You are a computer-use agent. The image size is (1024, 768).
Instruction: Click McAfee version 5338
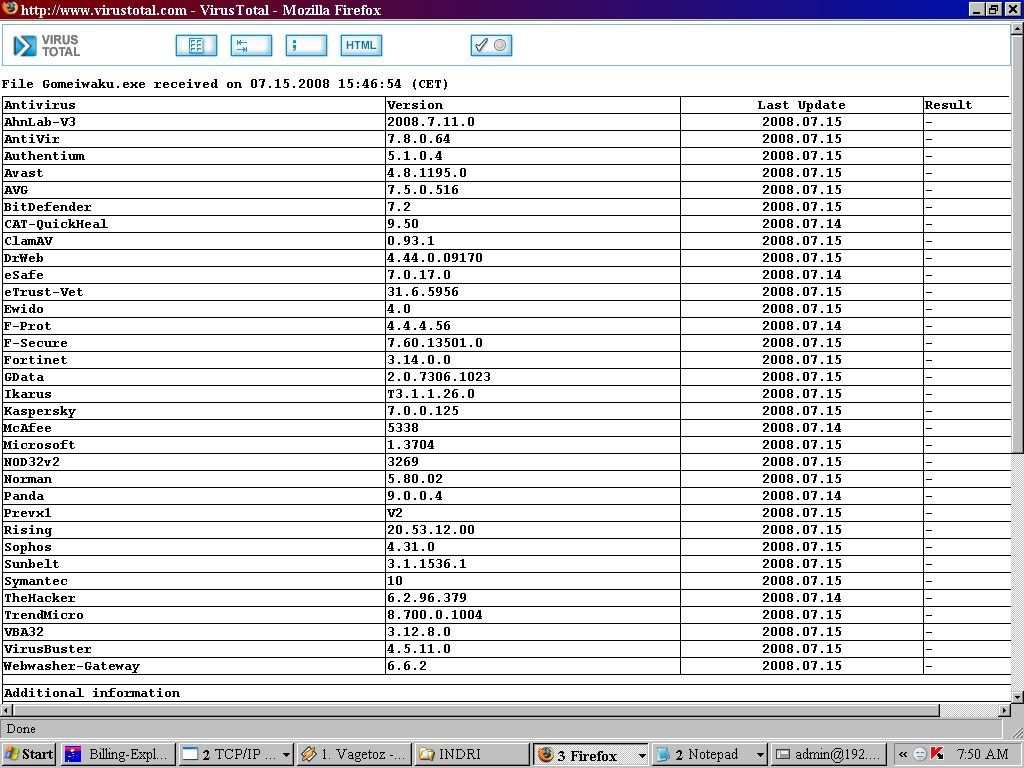coord(403,428)
